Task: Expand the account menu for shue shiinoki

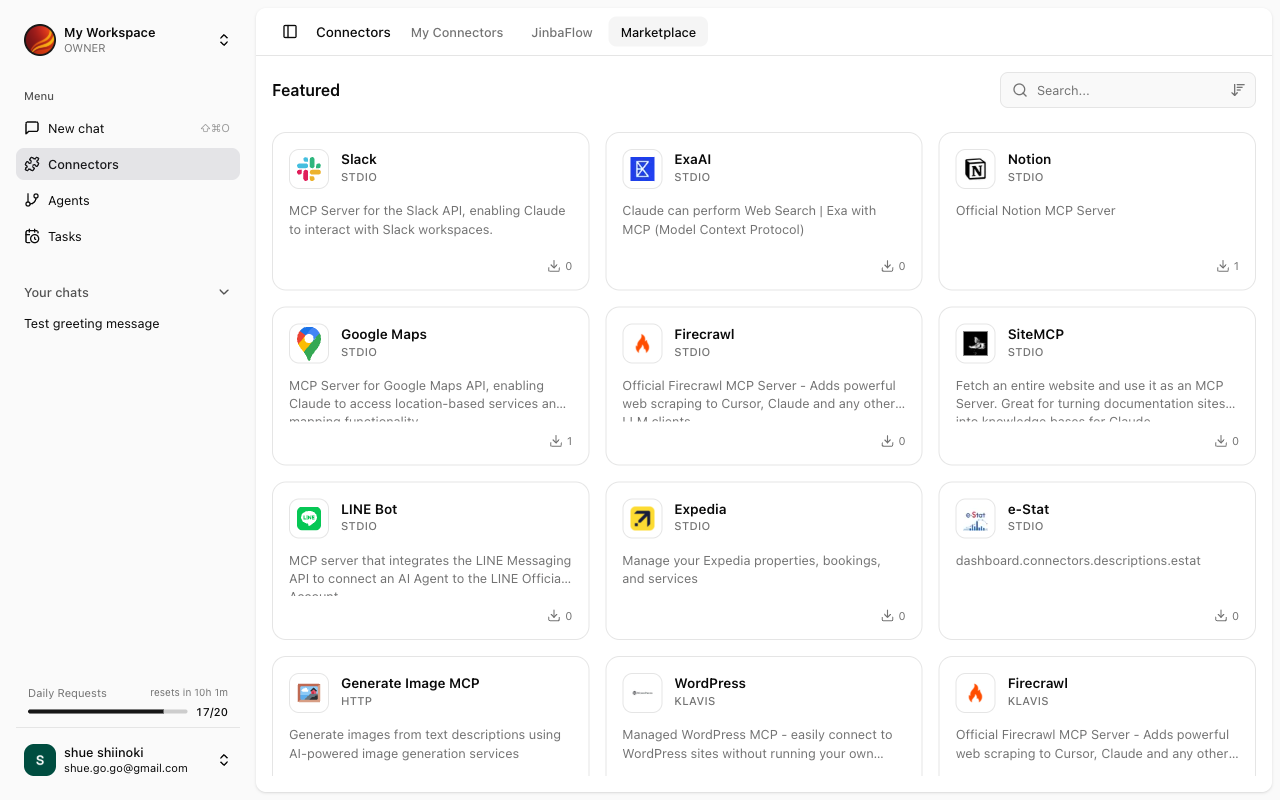Action: click(224, 760)
